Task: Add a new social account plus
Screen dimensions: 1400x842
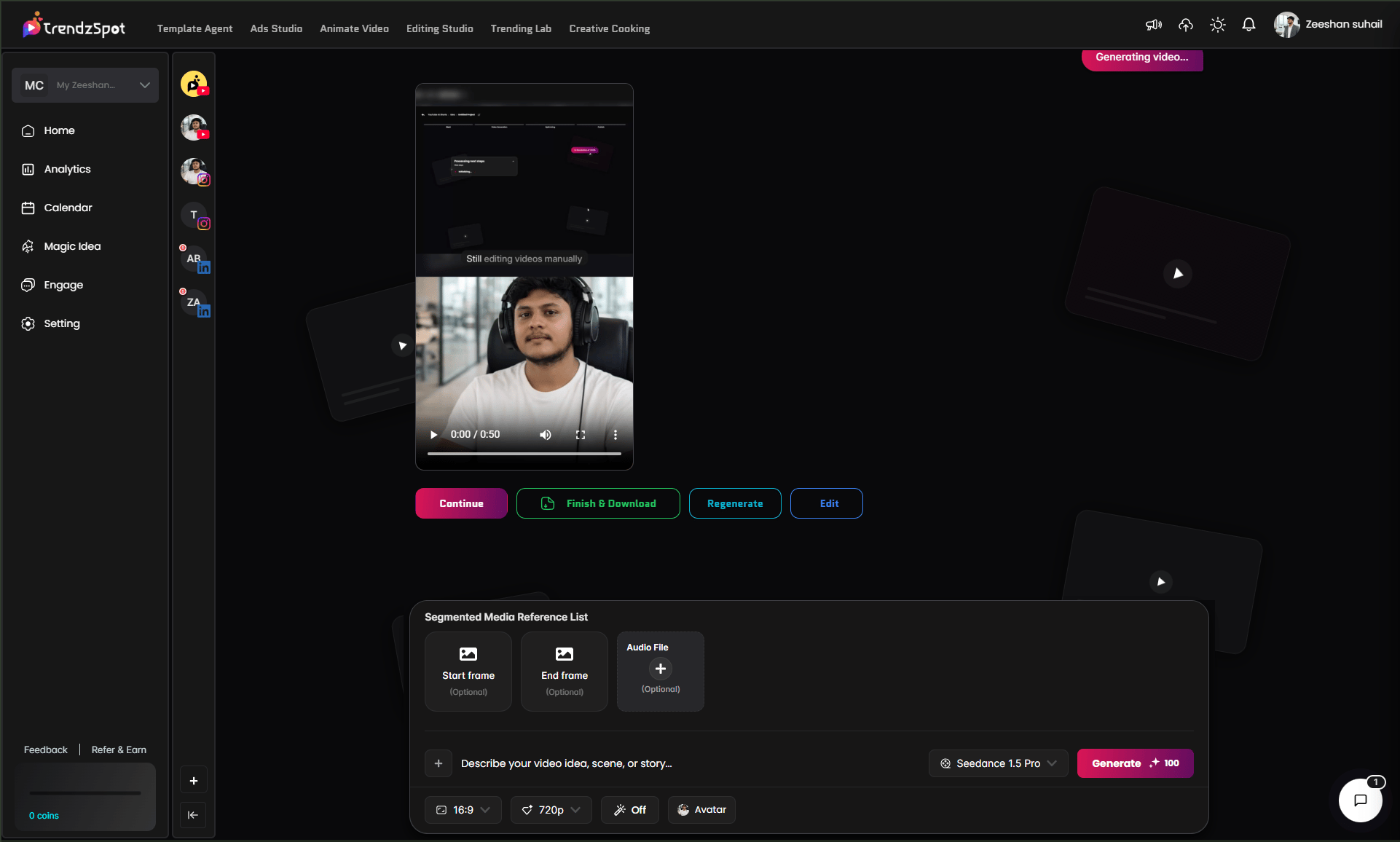Action: (194, 781)
